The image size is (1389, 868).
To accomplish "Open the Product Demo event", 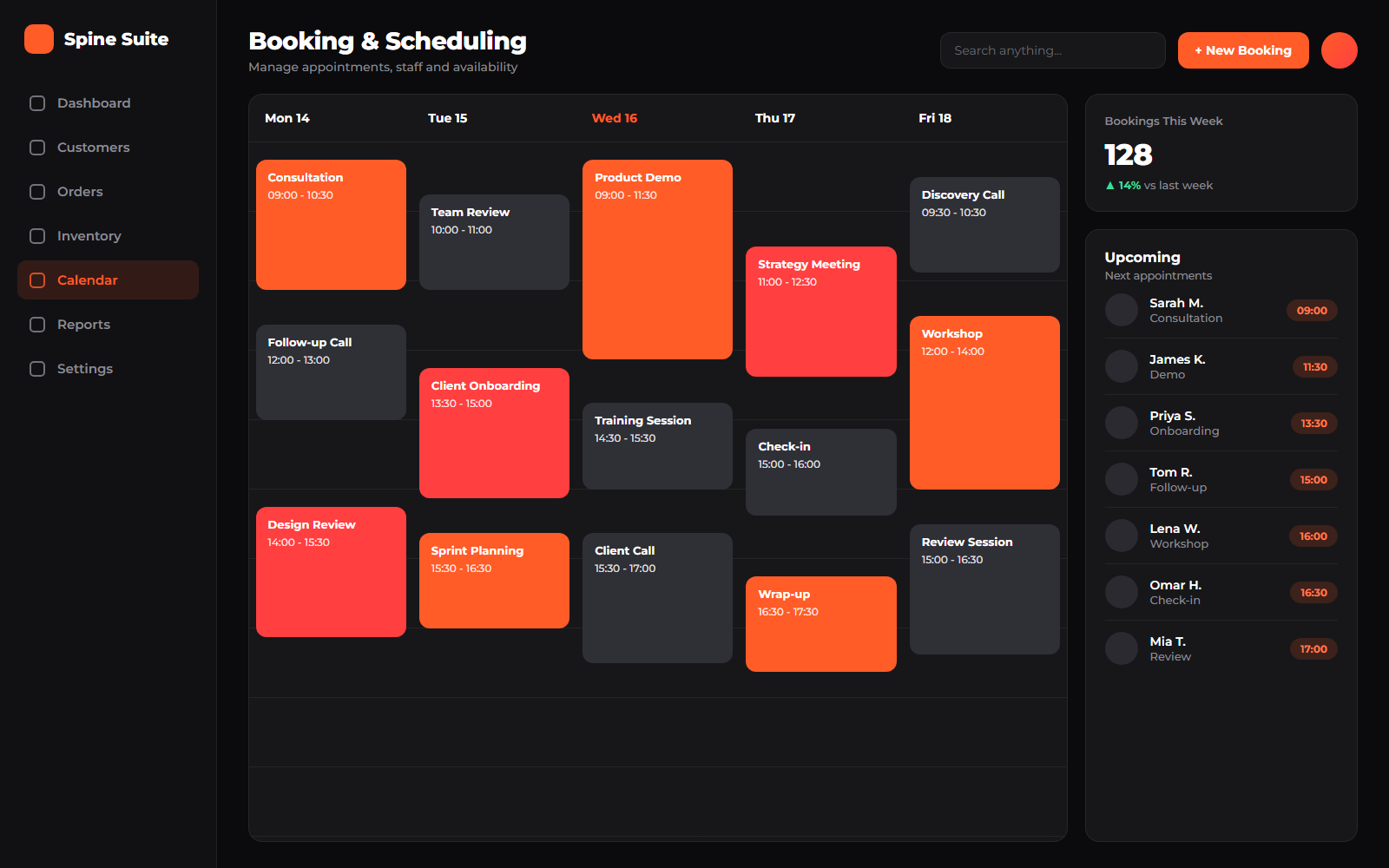I will 657,260.
